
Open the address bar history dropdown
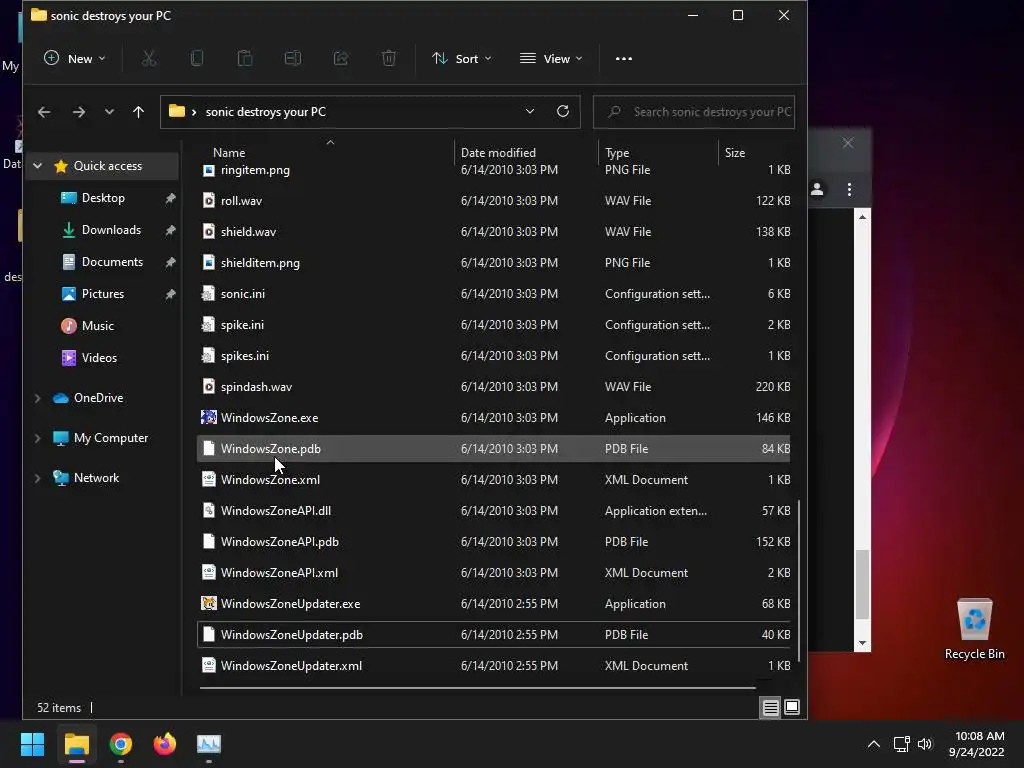(530, 112)
